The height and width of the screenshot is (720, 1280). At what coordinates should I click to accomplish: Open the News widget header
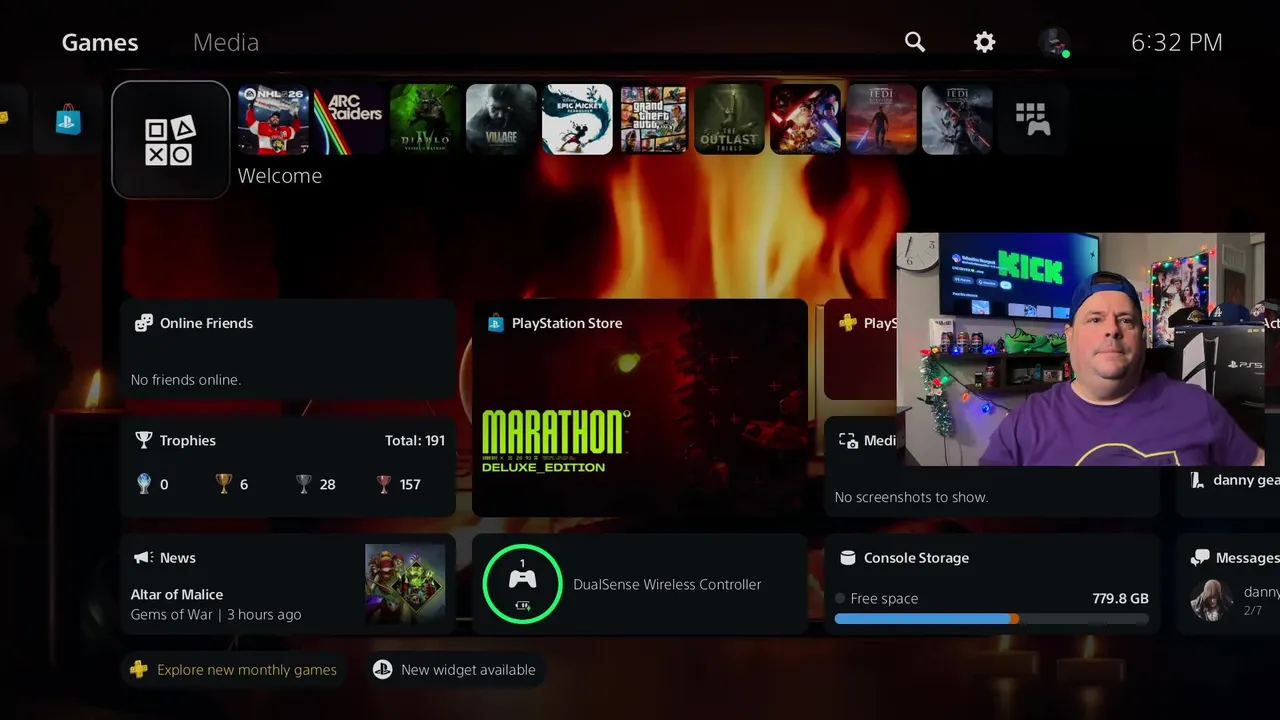pyautogui.click(x=178, y=558)
